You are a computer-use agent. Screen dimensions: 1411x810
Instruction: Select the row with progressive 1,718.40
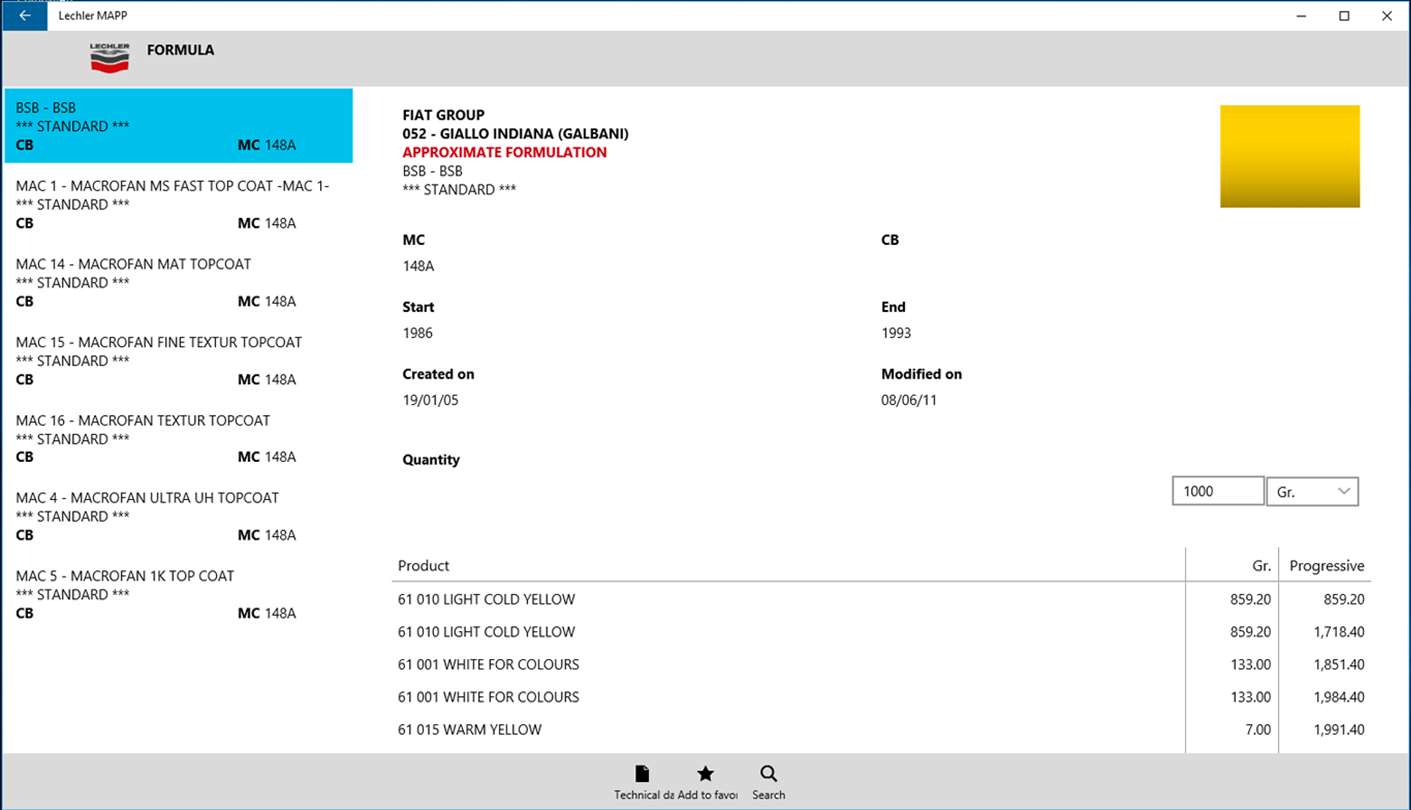tap(881, 632)
